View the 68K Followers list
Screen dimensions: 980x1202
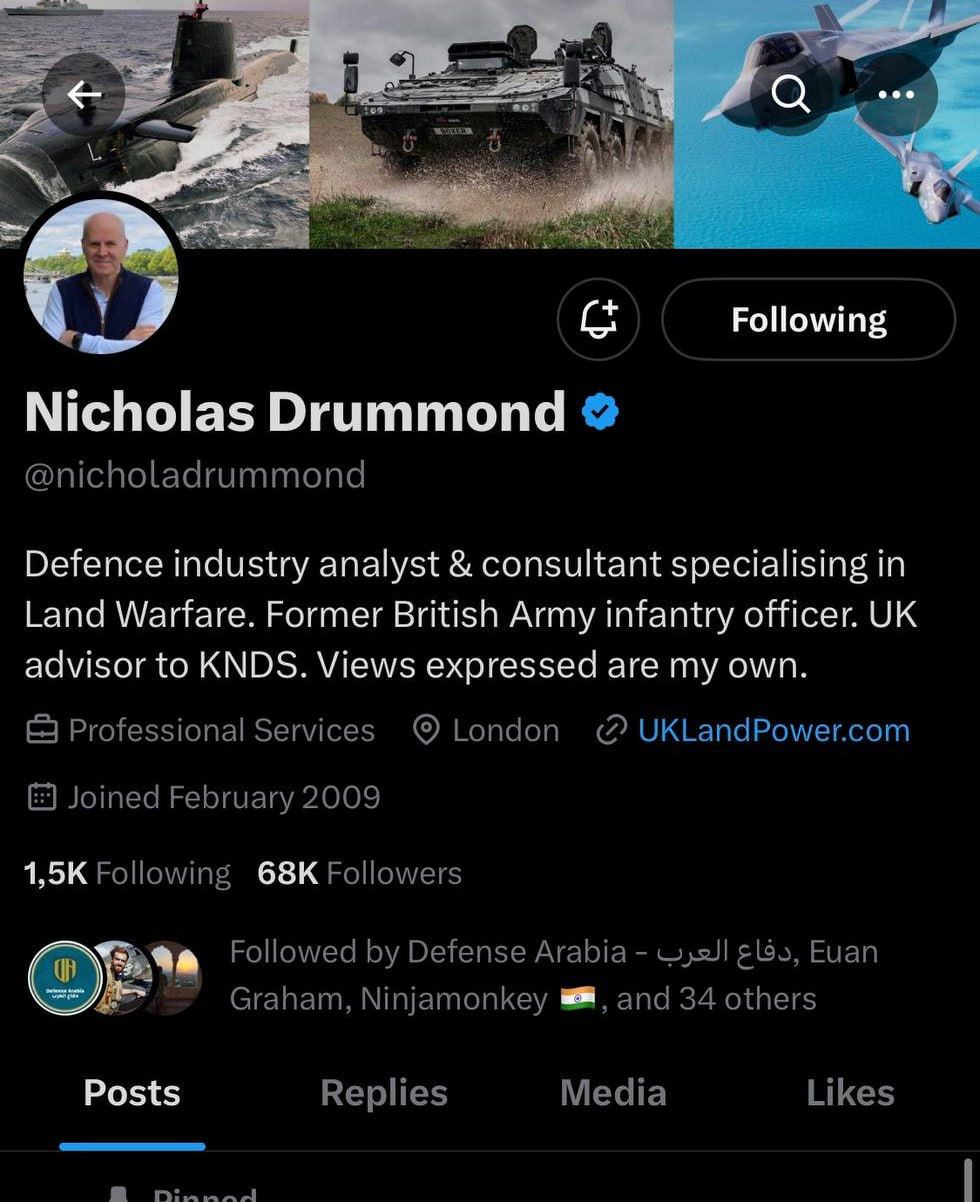click(359, 873)
